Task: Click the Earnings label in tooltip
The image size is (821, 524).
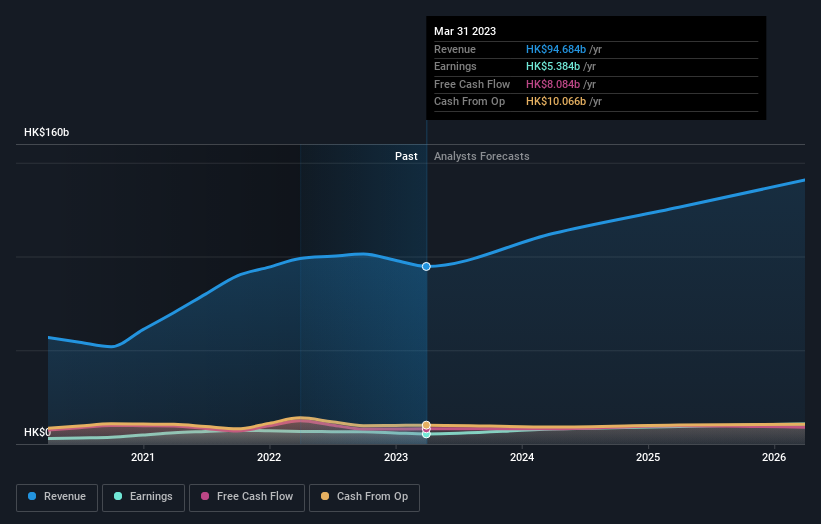Action: (x=456, y=66)
